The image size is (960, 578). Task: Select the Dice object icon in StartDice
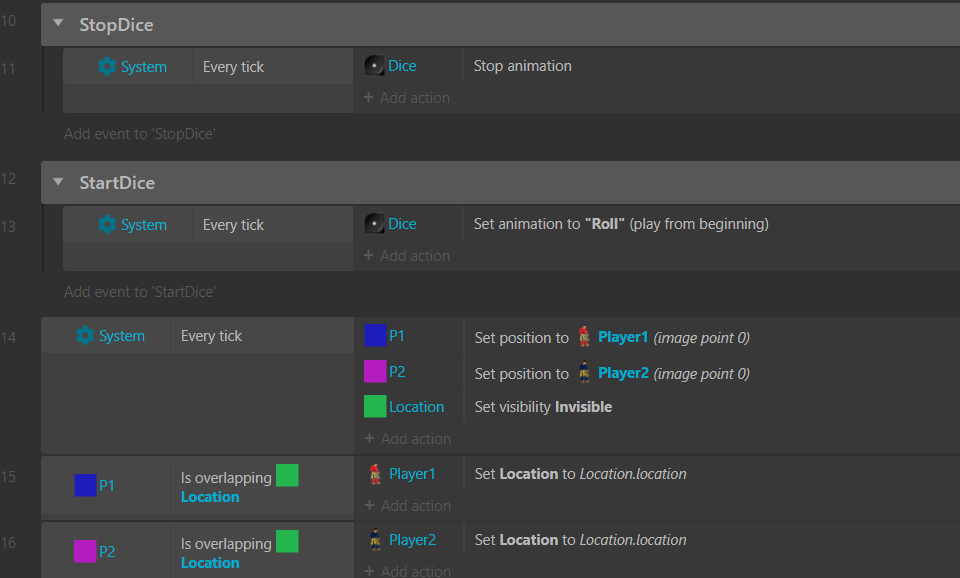pyautogui.click(x=374, y=224)
